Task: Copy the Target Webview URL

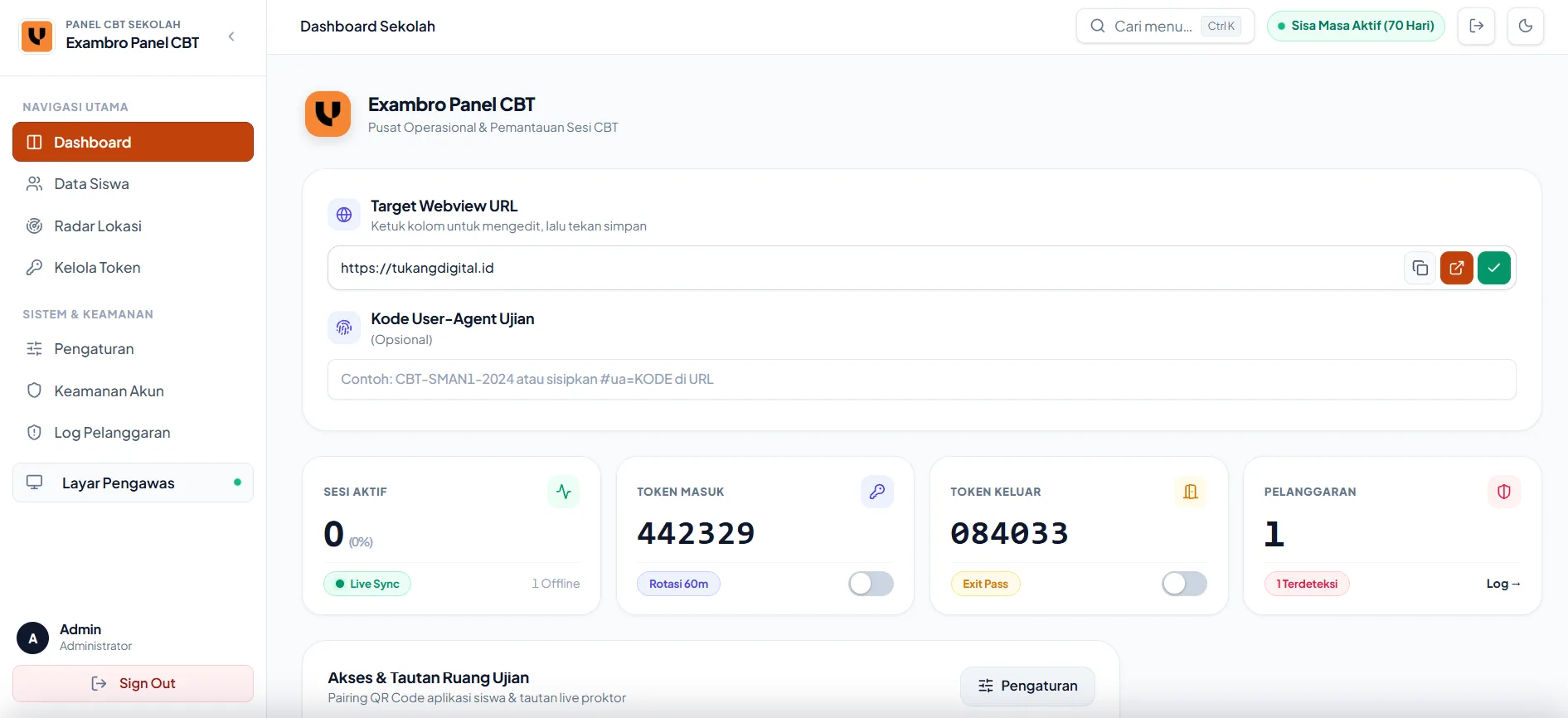Action: [1420, 268]
